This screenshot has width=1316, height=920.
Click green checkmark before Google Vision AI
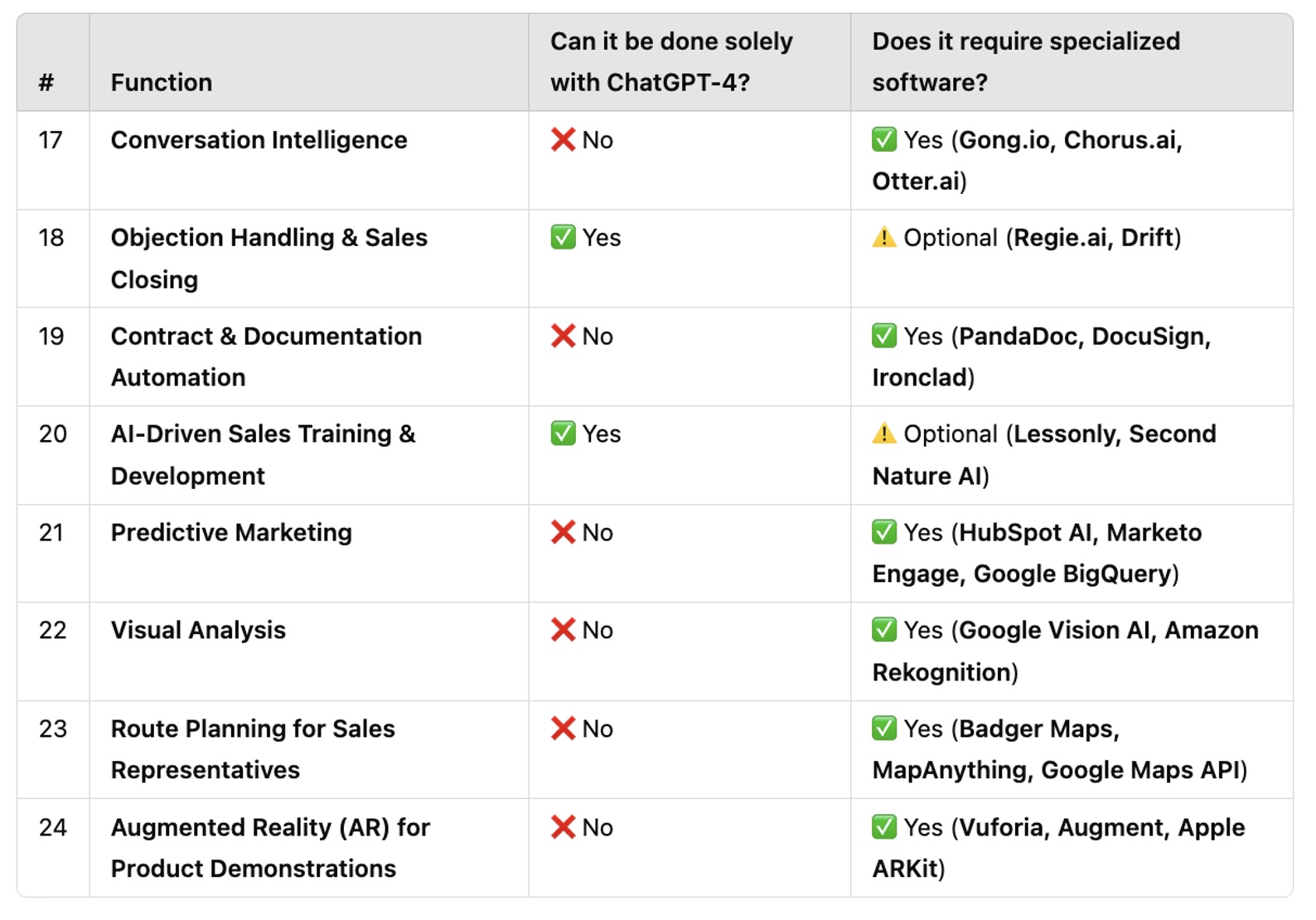pyautogui.click(x=884, y=630)
